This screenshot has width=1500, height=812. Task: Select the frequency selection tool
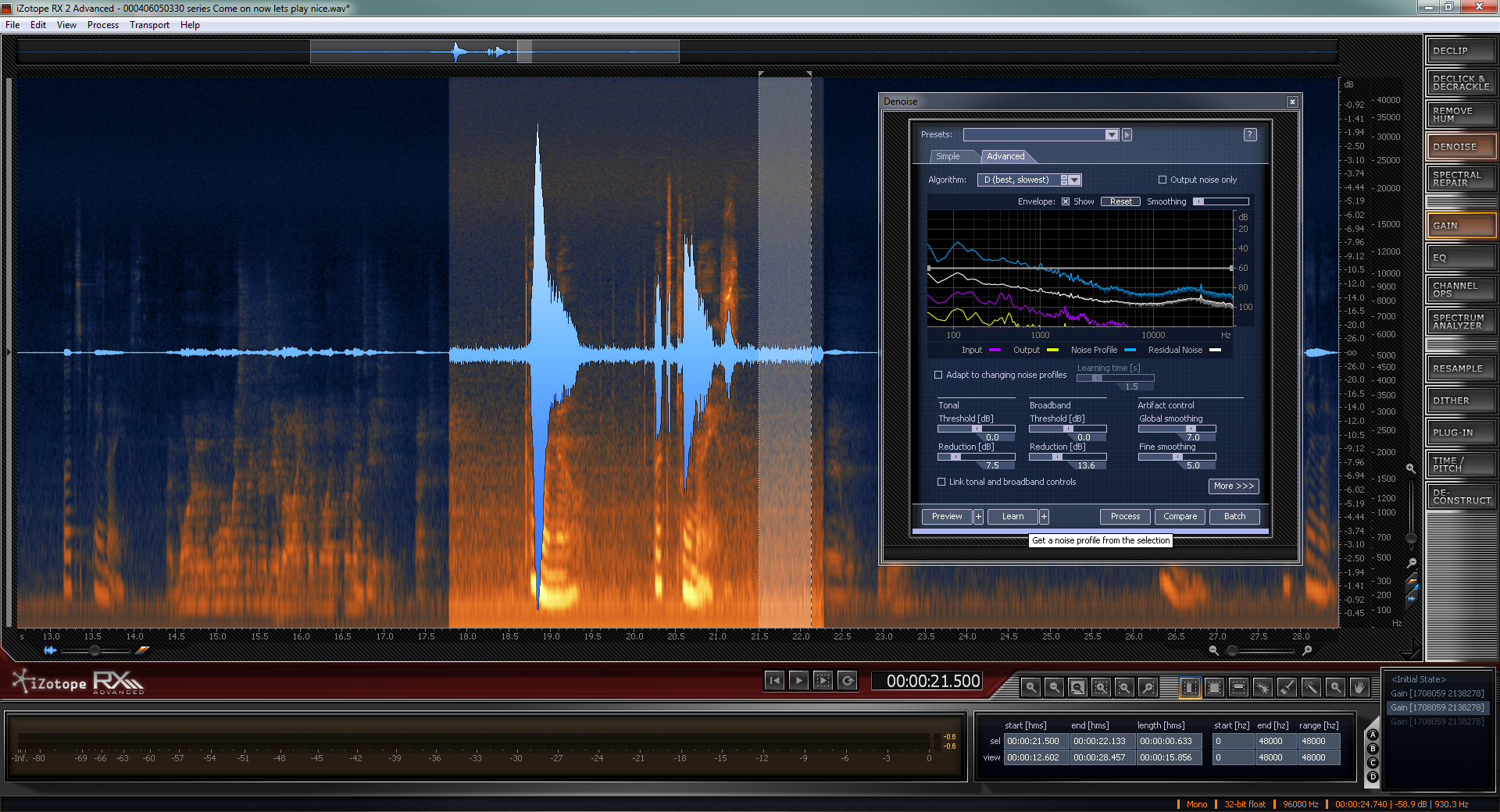[x=1238, y=687]
